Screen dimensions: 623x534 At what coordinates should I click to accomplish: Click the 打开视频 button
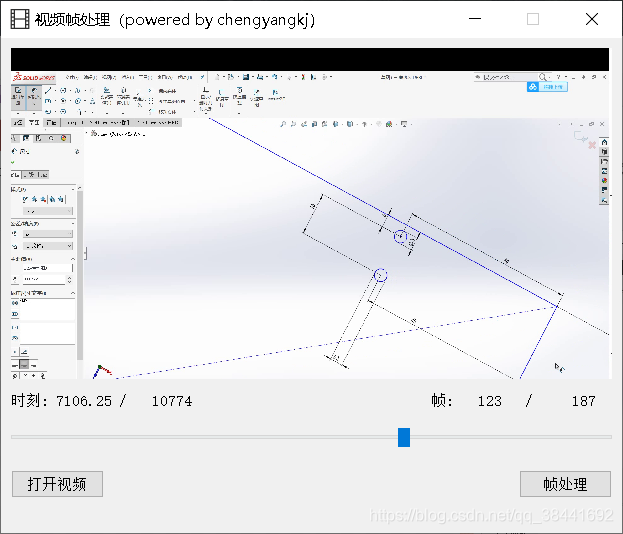click(57, 484)
